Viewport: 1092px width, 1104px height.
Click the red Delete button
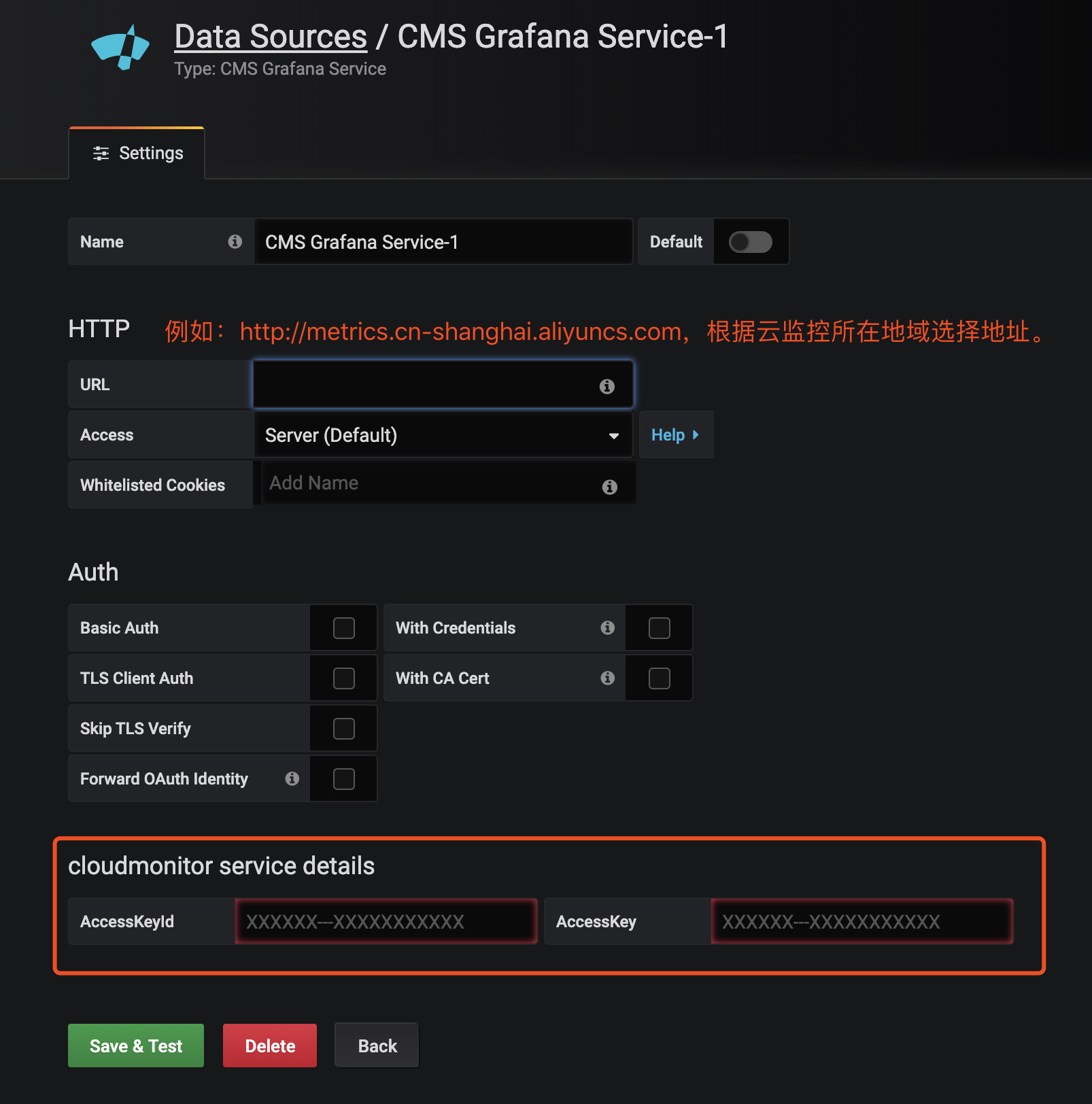click(270, 1046)
